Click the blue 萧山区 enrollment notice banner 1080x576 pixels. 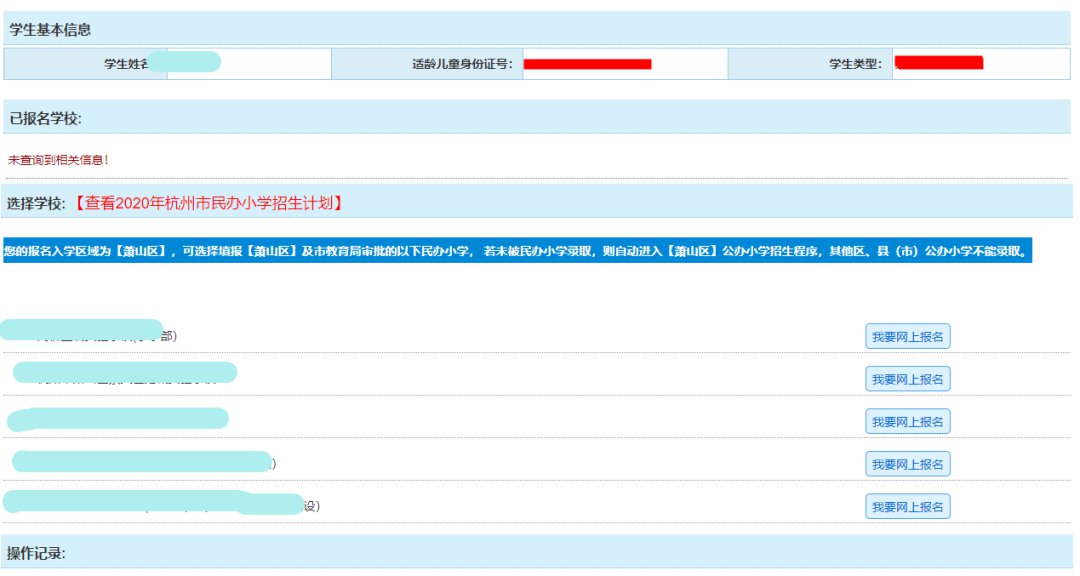tap(516, 251)
